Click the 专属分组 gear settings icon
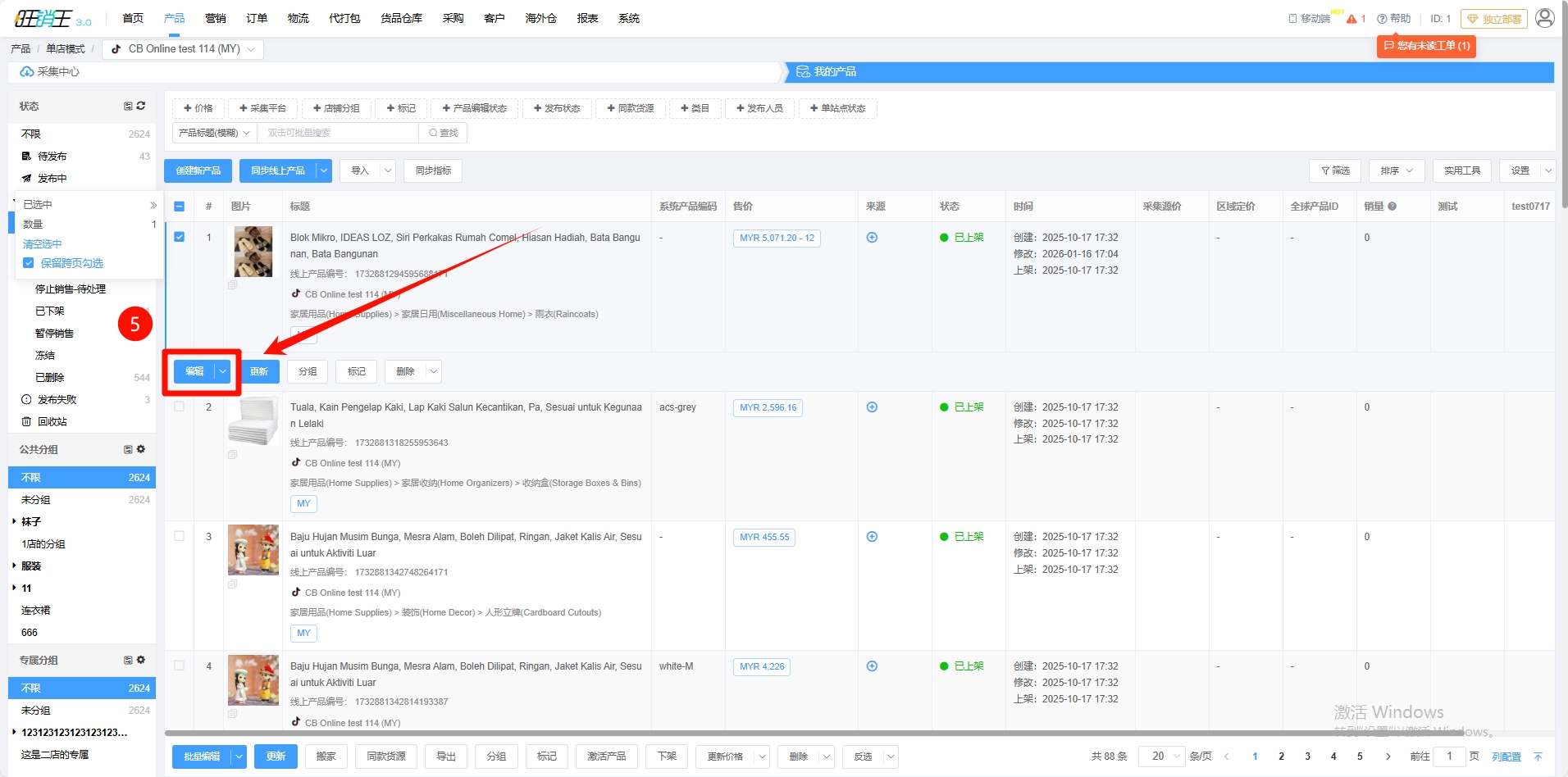Image resolution: width=1568 pixels, height=777 pixels. point(141,660)
